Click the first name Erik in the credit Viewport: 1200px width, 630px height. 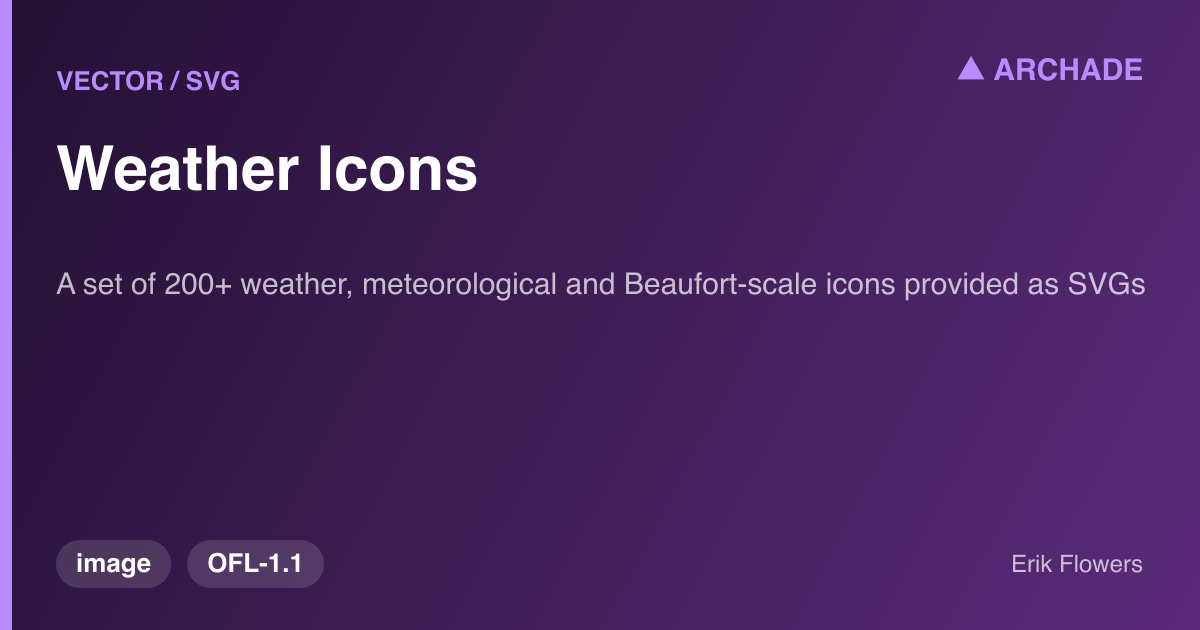pyautogui.click(x=1033, y=564)
